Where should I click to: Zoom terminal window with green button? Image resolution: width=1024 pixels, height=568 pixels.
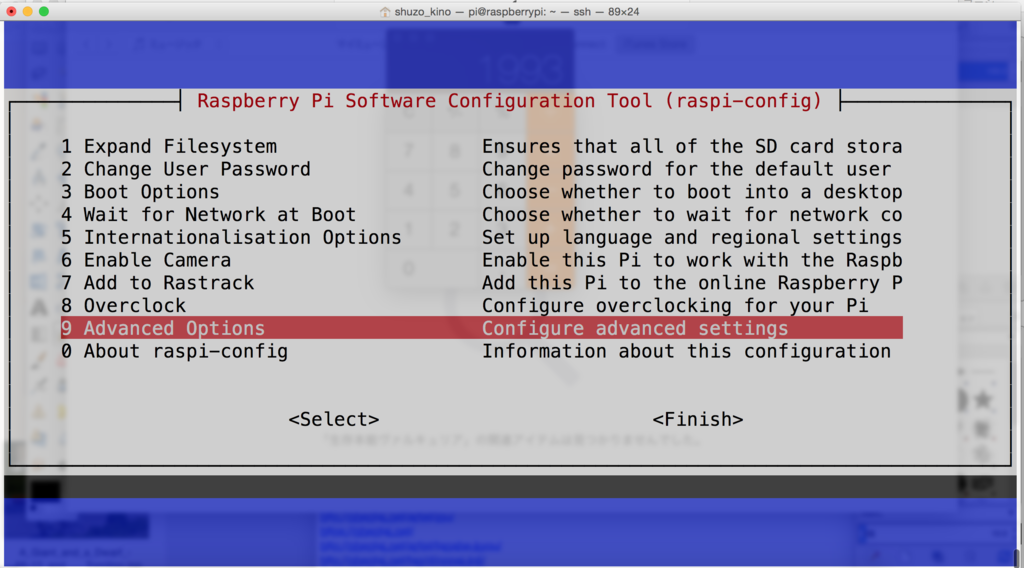(x=44, y=11)
